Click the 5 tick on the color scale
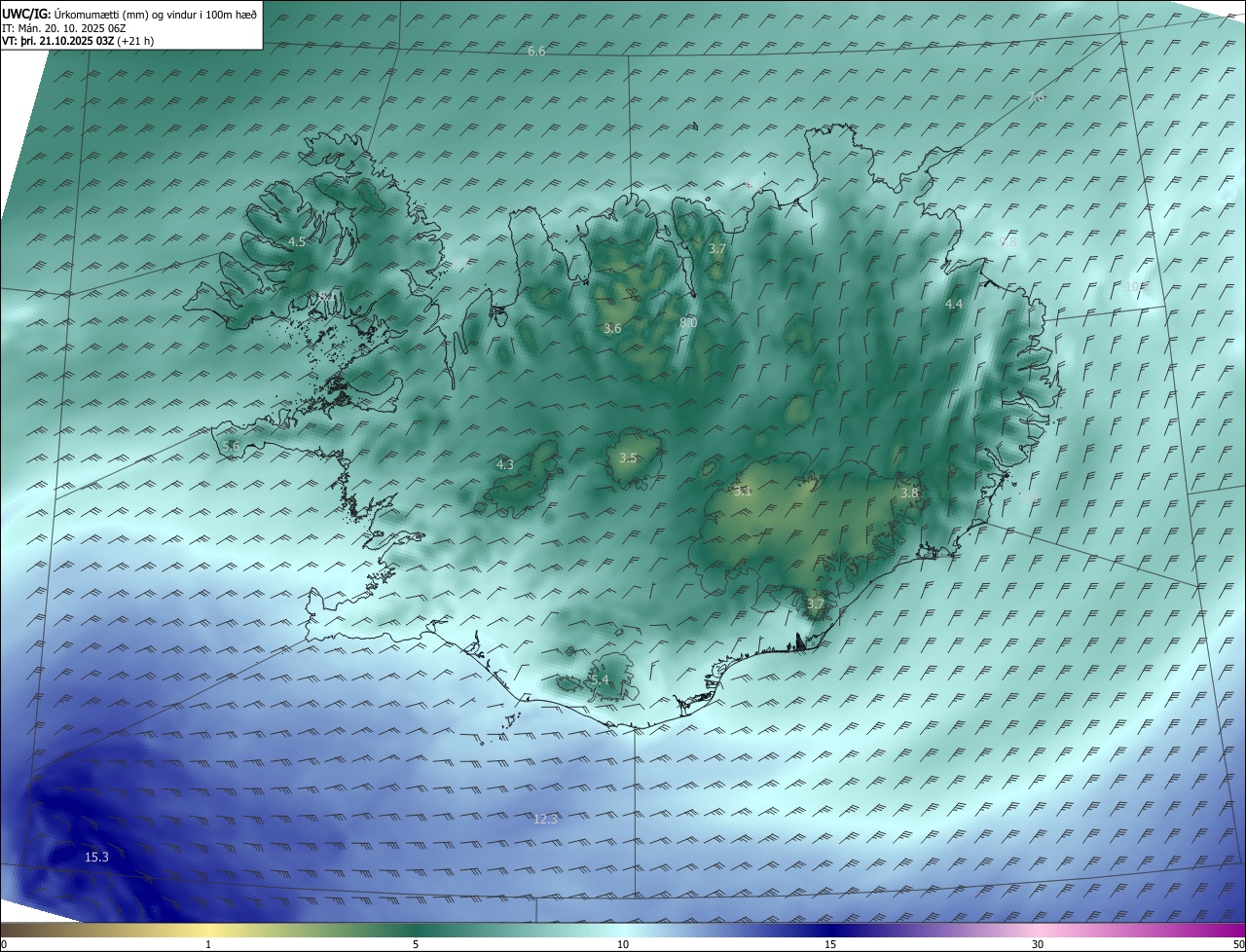Screen dimensions: 1246x952 coord(416,944)
